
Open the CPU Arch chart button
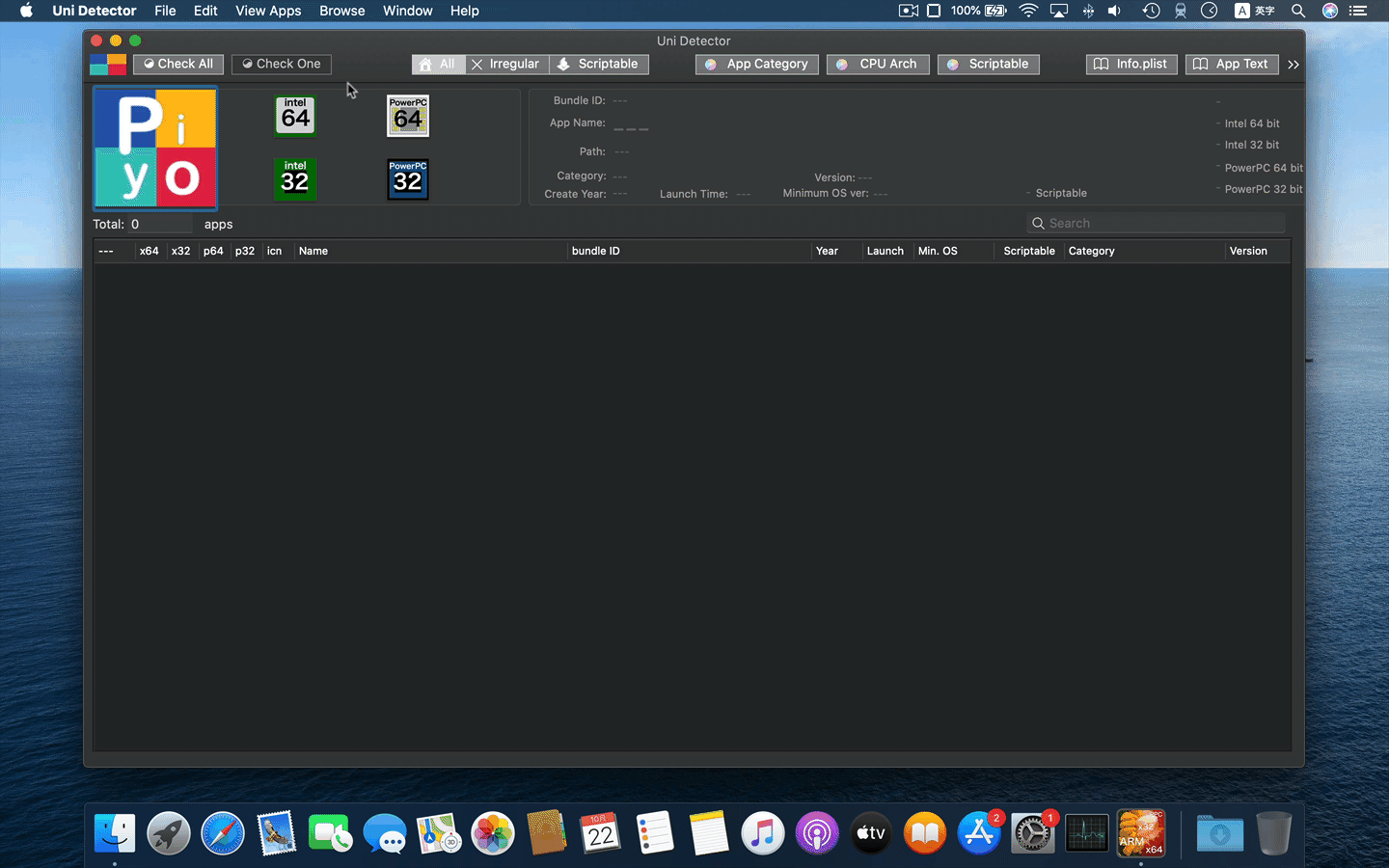point(878,64)
